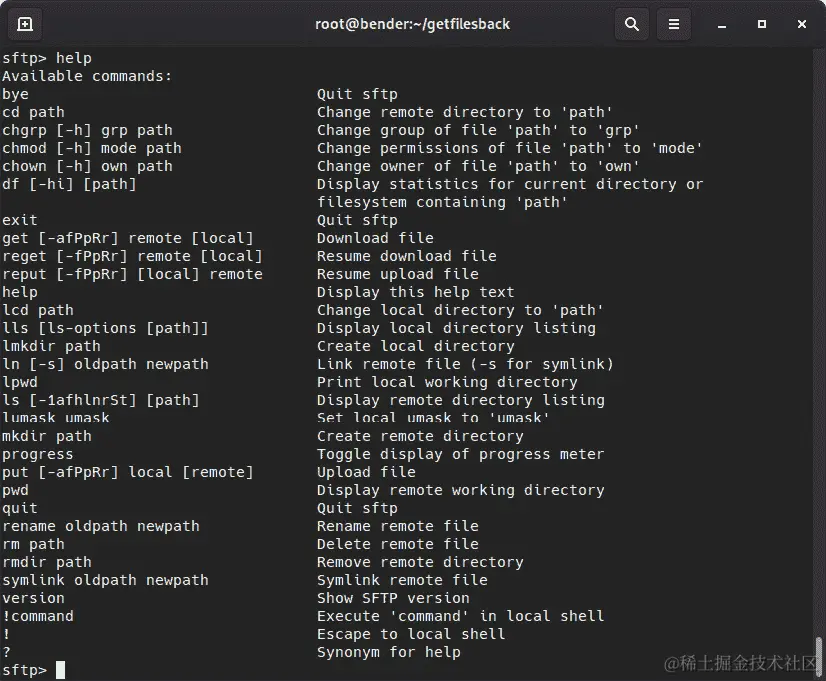Open the terminal search tool

[632, 23]
